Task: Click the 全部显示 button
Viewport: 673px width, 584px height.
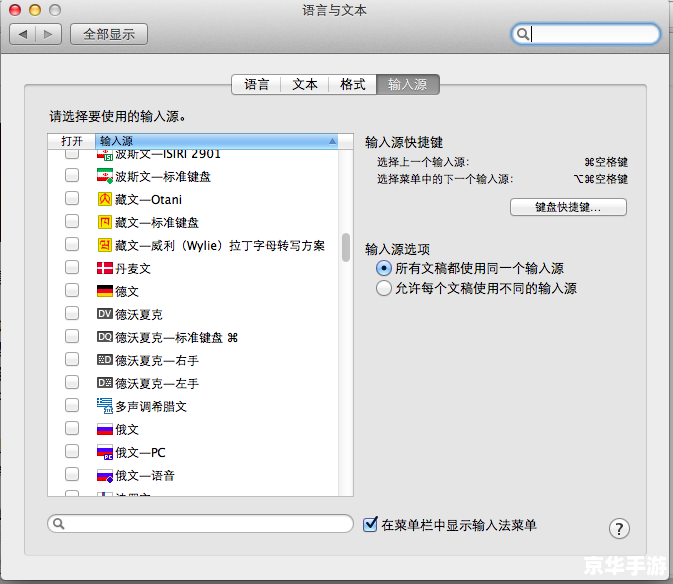Action: point(109,34)
